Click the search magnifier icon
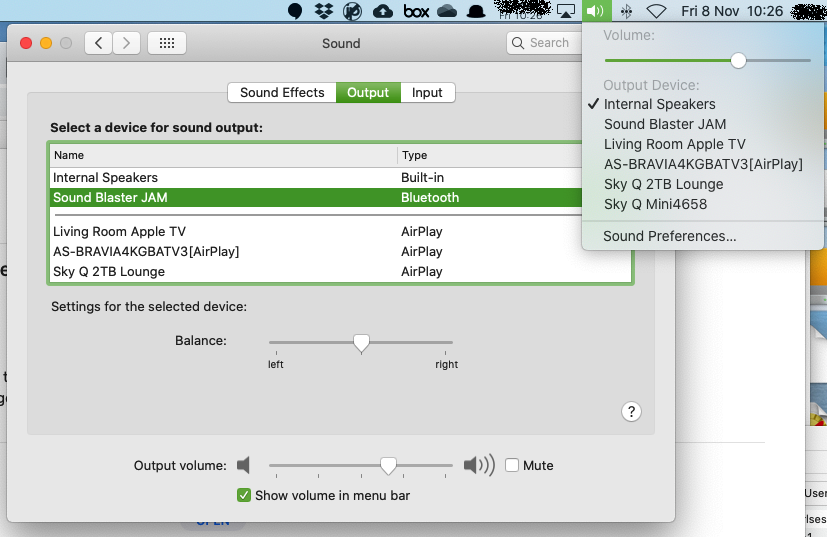The width and height of the screenshot is (827, 537). click(x=518, y=43)
